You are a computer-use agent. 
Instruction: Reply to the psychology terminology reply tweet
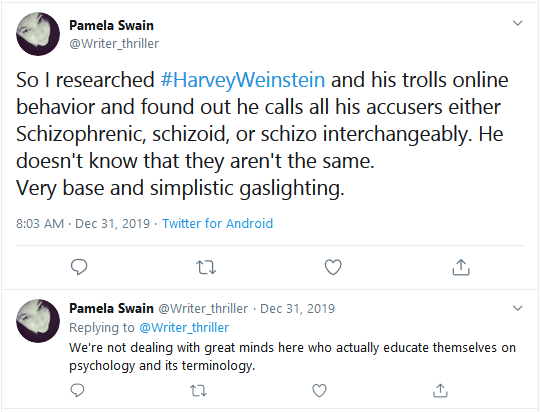point(77,391)
